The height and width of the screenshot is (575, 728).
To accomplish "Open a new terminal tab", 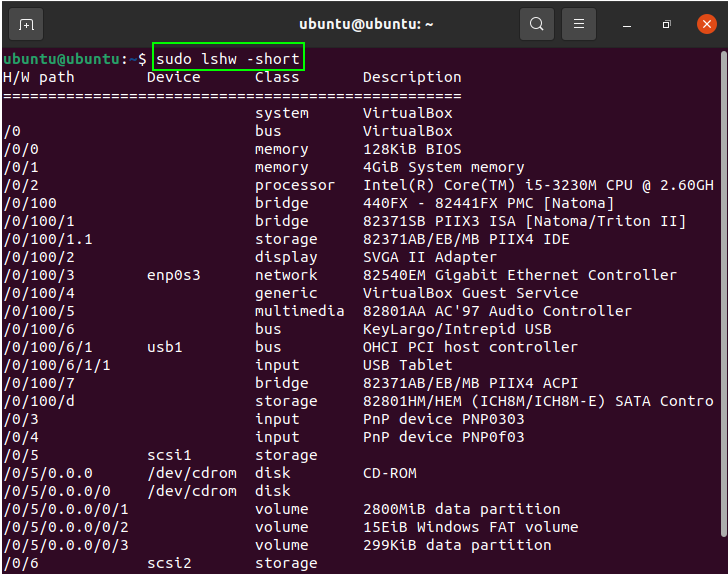I will (x=26, y=24).
